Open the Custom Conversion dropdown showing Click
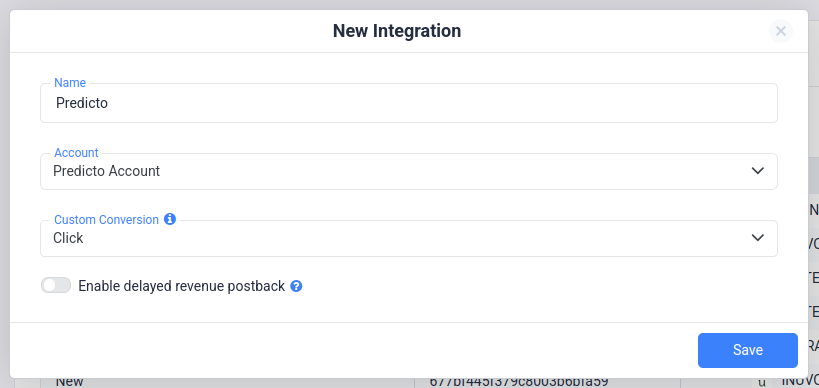The width and height of the screenshot is (819, 388). [x=409, y=238]
